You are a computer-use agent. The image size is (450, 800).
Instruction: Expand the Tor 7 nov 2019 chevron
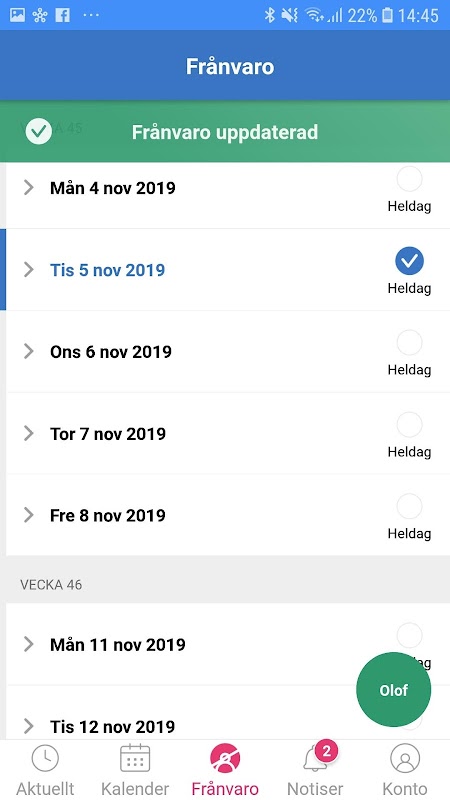click(29, 434)
